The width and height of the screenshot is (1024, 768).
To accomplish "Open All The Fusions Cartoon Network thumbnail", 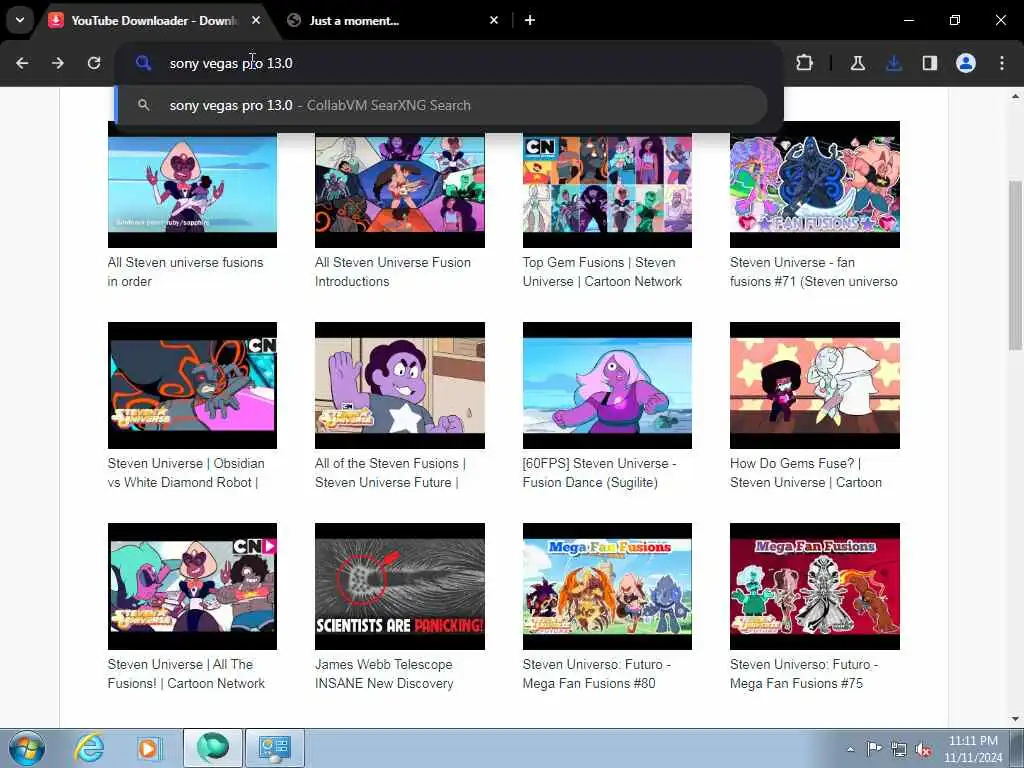I will 192,586.
